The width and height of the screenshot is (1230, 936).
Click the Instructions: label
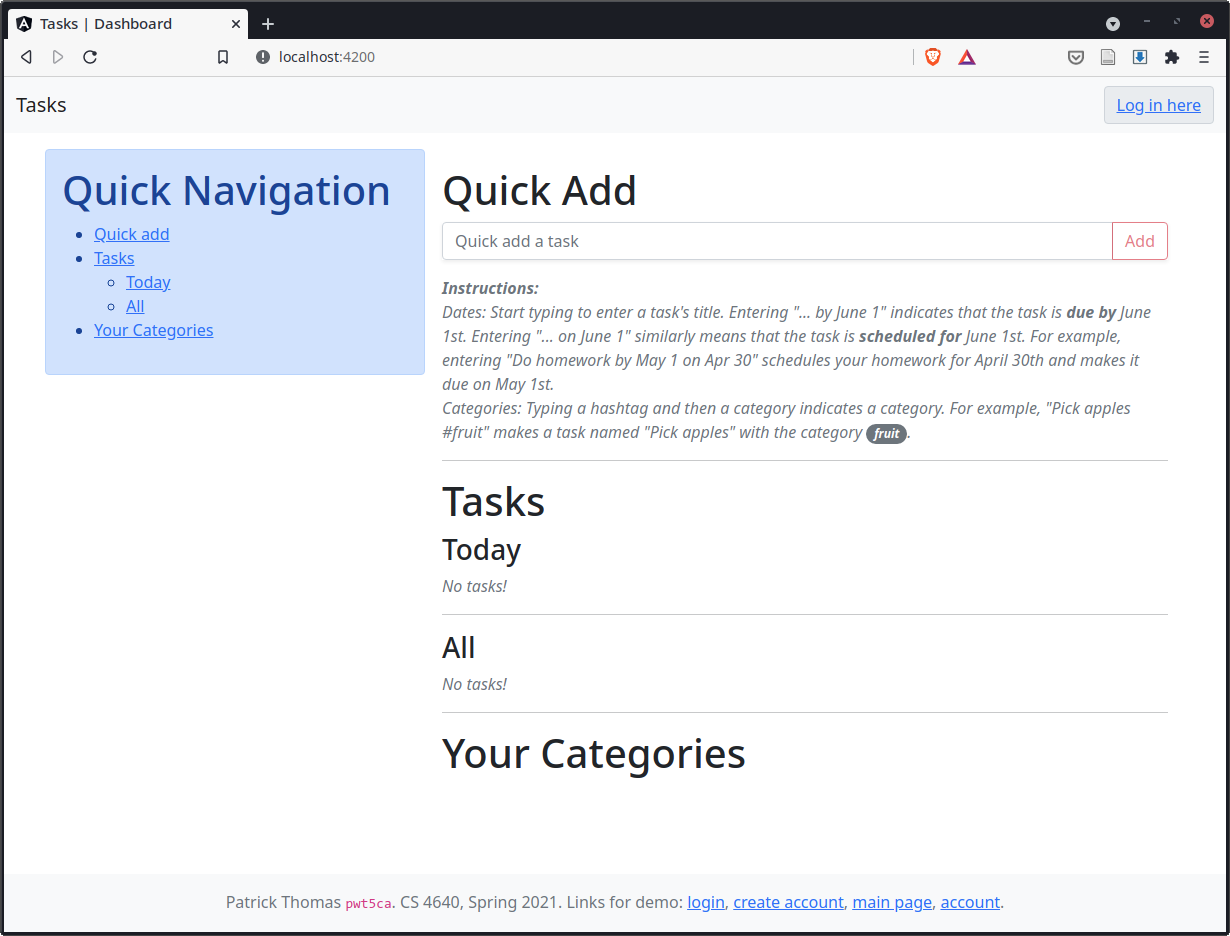[490, 288]
